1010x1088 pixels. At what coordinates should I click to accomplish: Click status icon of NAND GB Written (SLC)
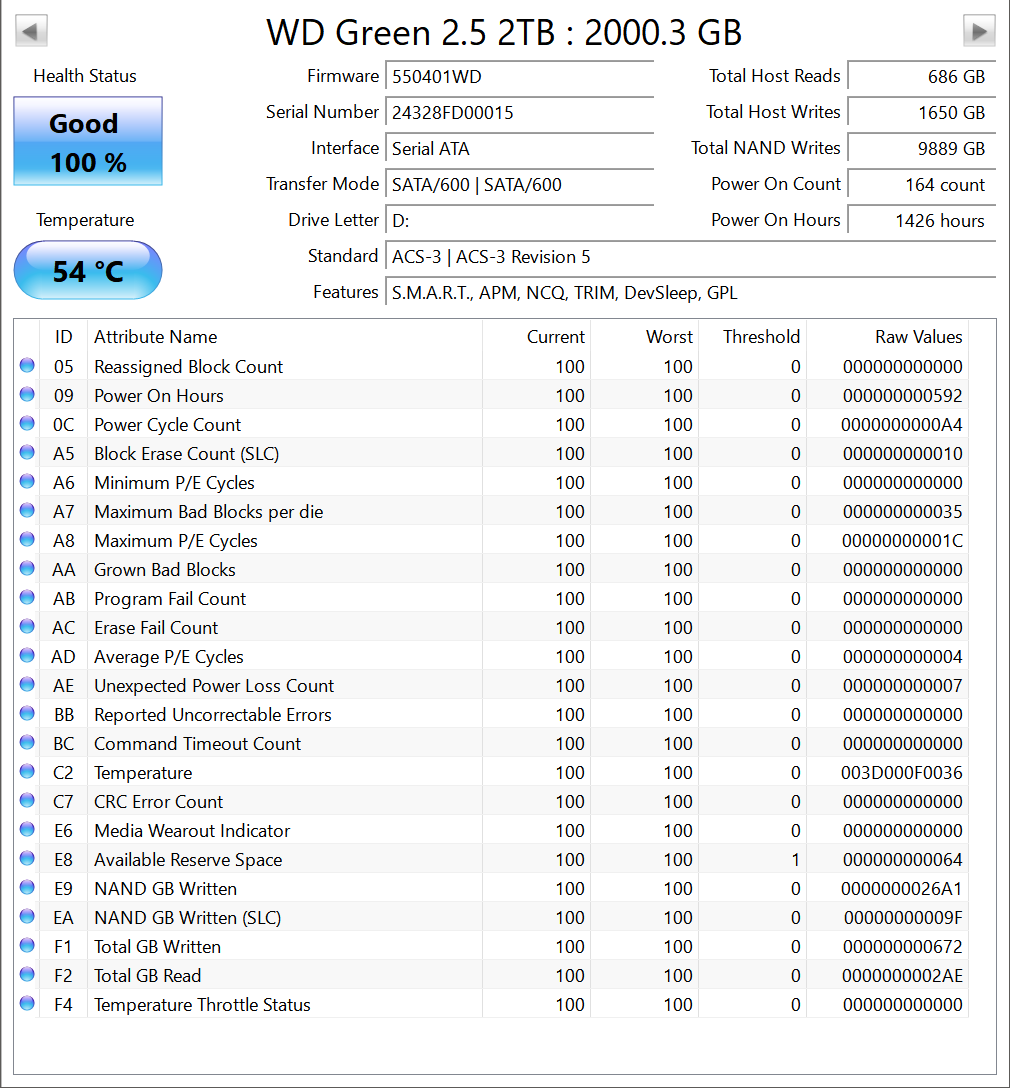coord(27,916)
